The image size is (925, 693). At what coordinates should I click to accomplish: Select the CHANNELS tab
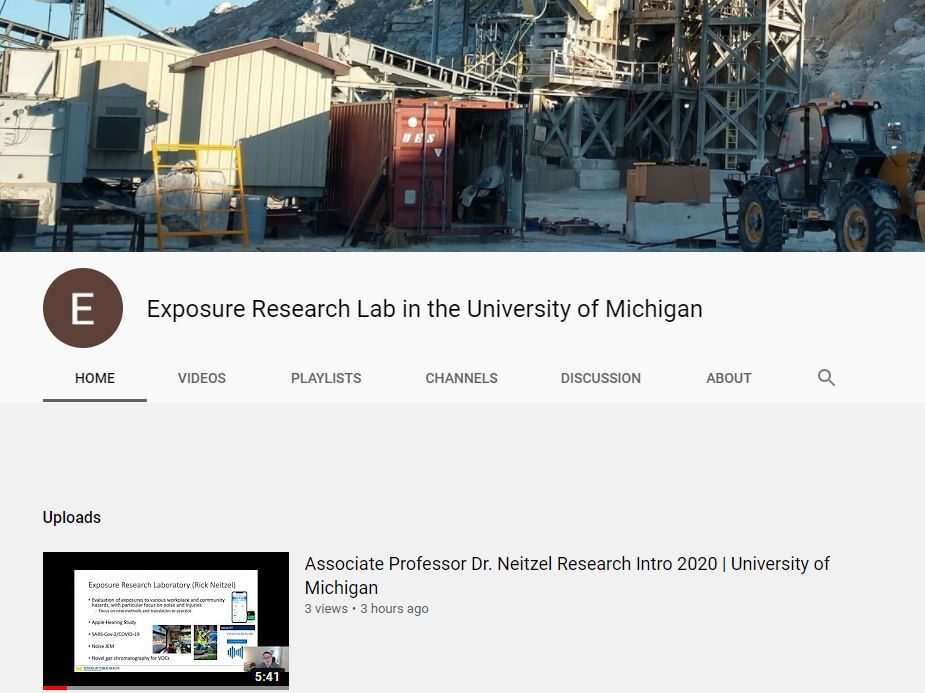[x=461, y=378]
